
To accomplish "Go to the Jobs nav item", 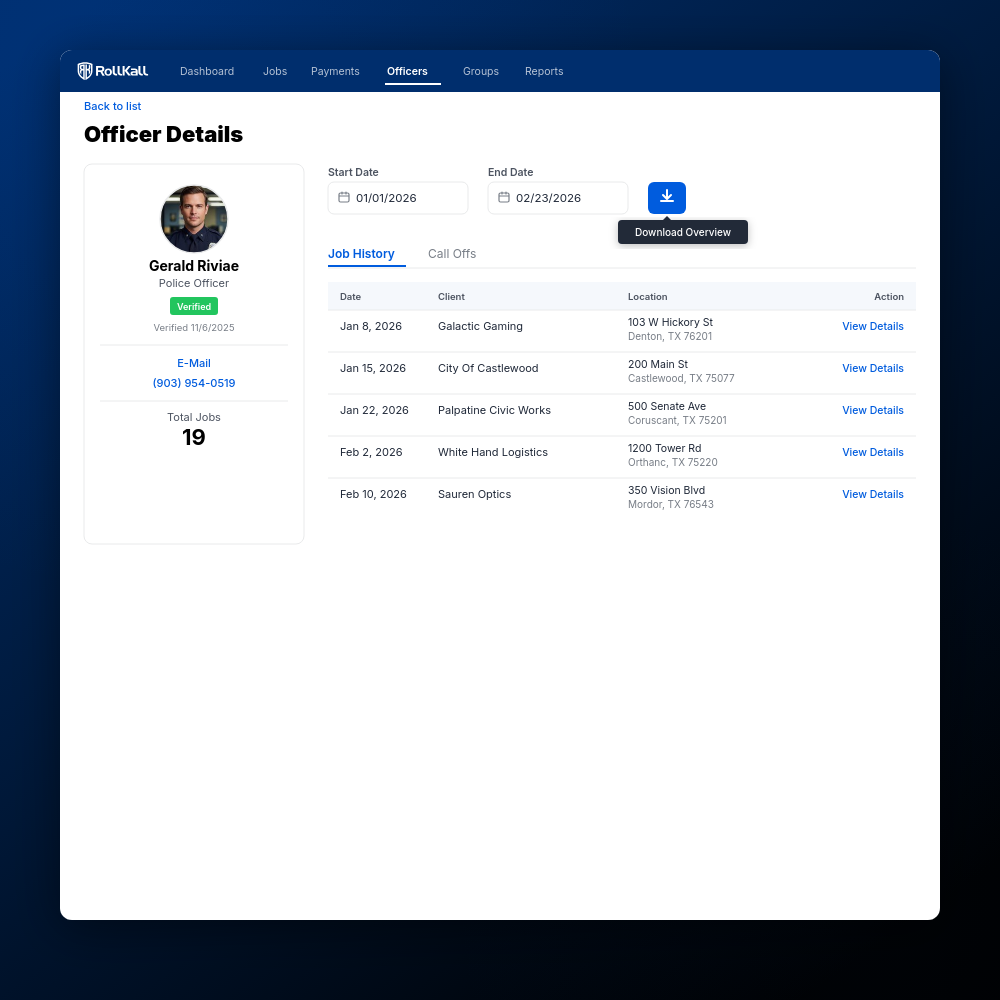I will pos(275,71).
